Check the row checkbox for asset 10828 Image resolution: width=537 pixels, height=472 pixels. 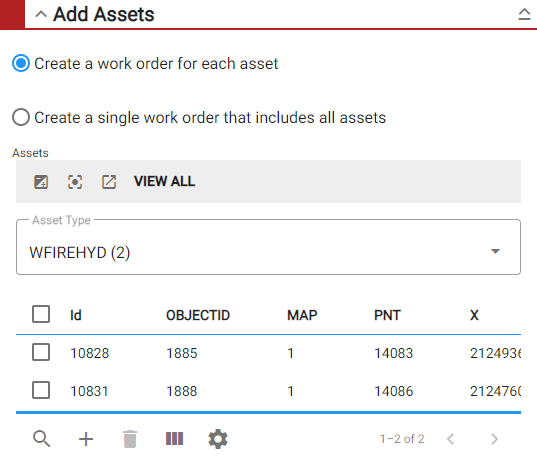point(41,352)
